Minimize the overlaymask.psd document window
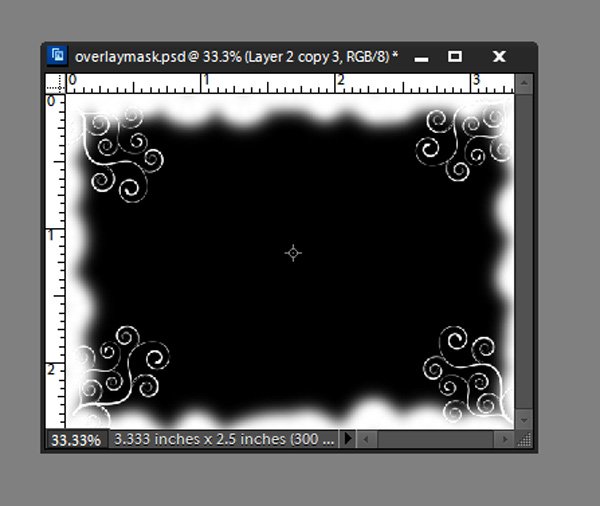Viewport: 600px width, 506px height. coord(421,59)
